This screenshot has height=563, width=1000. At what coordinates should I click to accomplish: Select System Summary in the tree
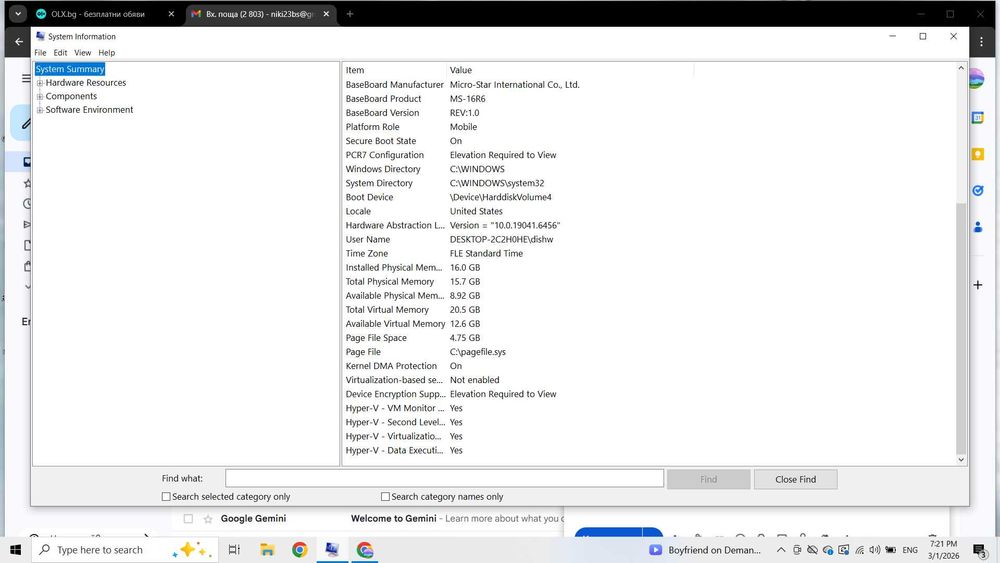point(70,69)
